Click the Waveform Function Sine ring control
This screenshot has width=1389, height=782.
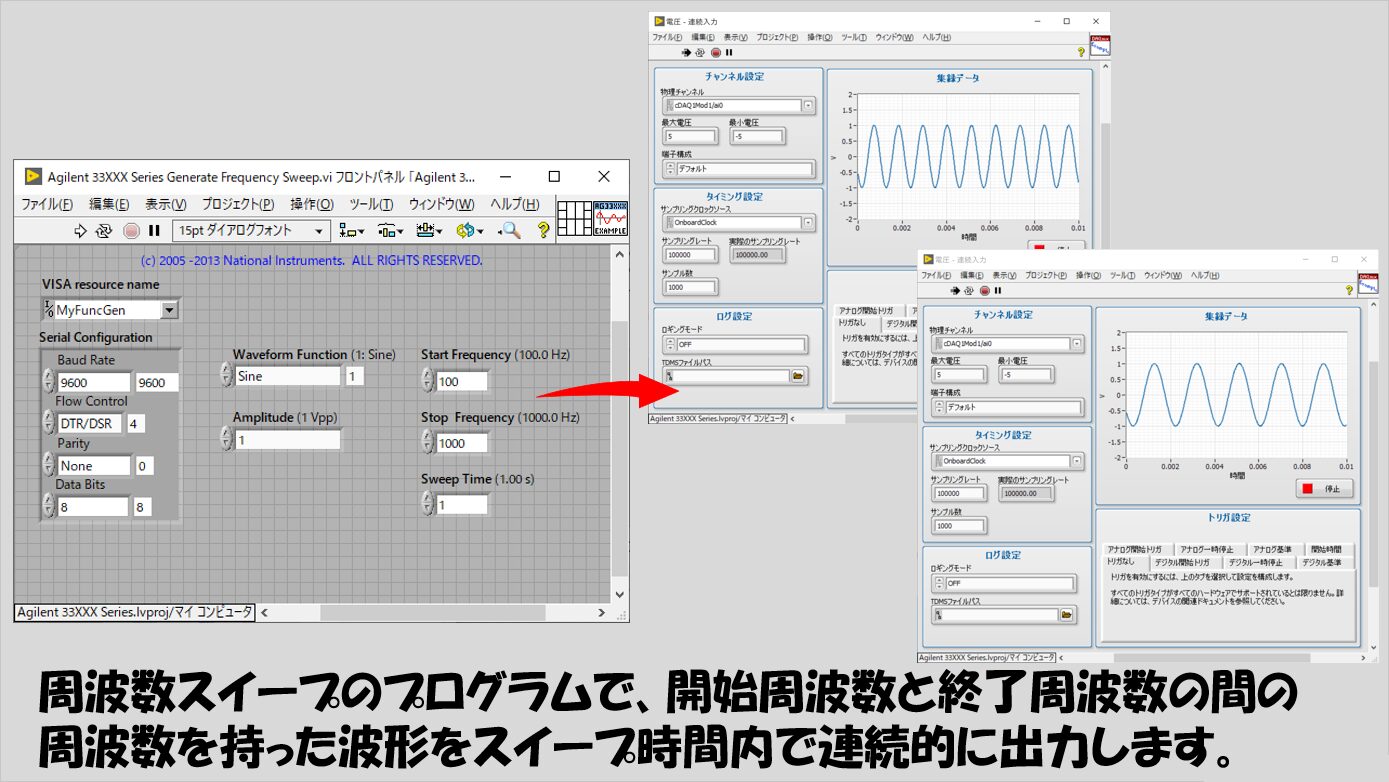[288, 376]
